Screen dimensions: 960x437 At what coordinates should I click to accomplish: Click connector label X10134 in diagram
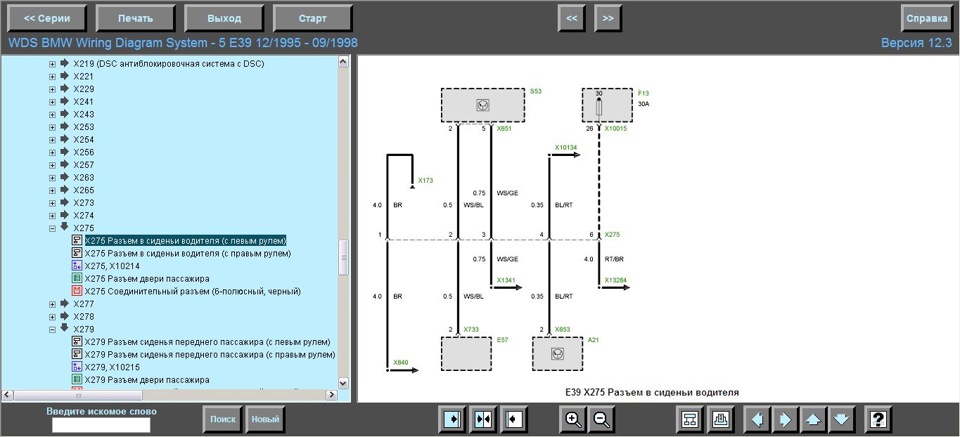pyautogui.click(x=565, y=148)
